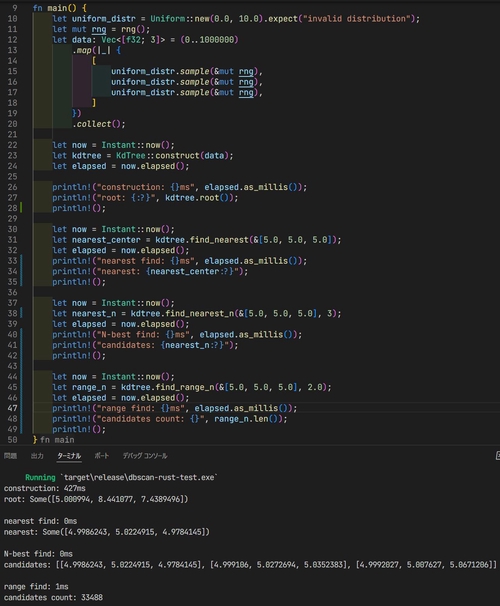
Task: Click 'candidates count: 33488' terminal line
Action: (x=53, y=597)
